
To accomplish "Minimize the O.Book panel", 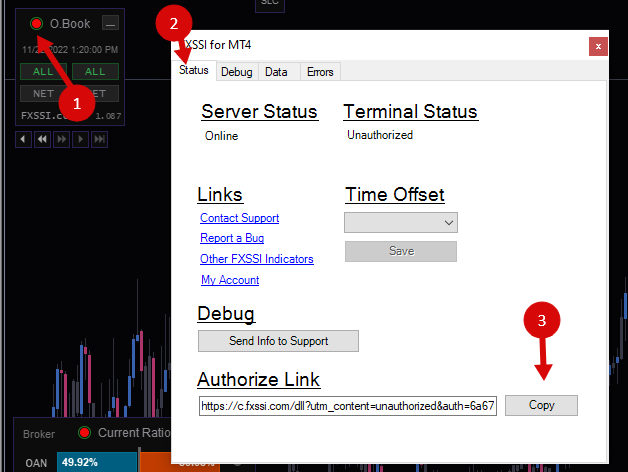I will (110, 23).
